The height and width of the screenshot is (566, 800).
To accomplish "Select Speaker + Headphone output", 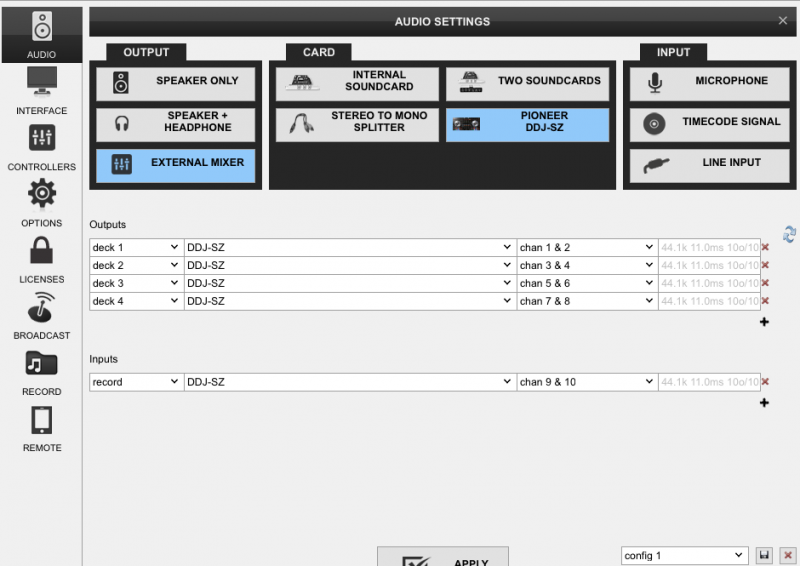I will [176, 125].
